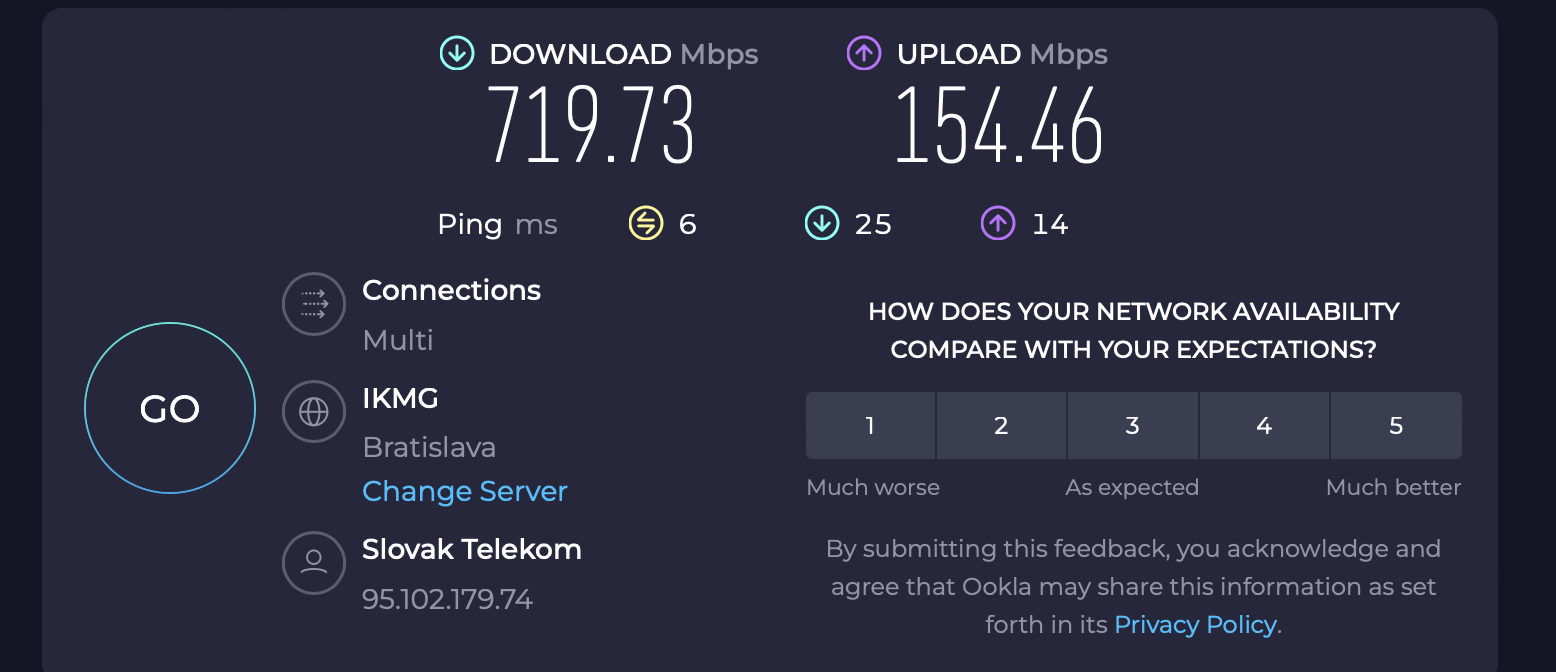This screenshot has width=1556, height=672.
Task: Click the purple upload arrow icon beside UPLOAD
Action: pos(864,53)
